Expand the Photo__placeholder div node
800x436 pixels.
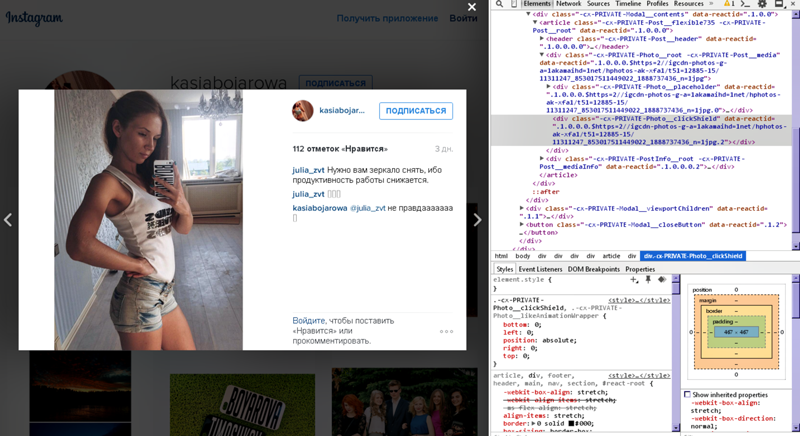[x=548, y=87]
